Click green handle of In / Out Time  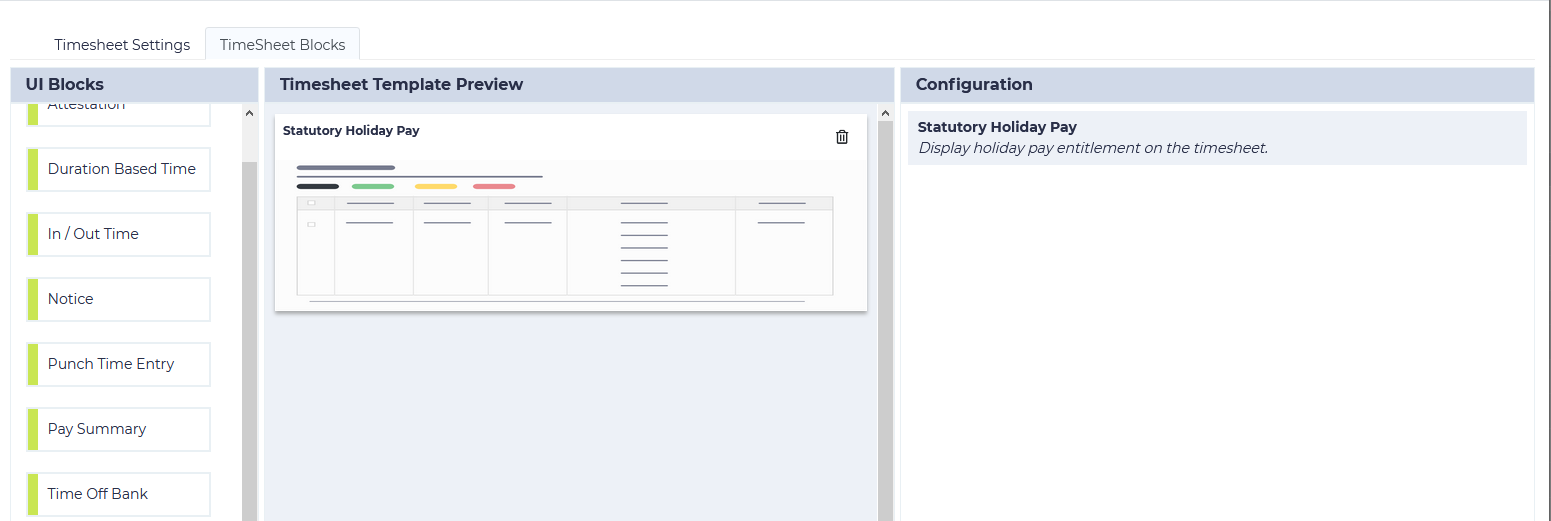tap(33, 234)
